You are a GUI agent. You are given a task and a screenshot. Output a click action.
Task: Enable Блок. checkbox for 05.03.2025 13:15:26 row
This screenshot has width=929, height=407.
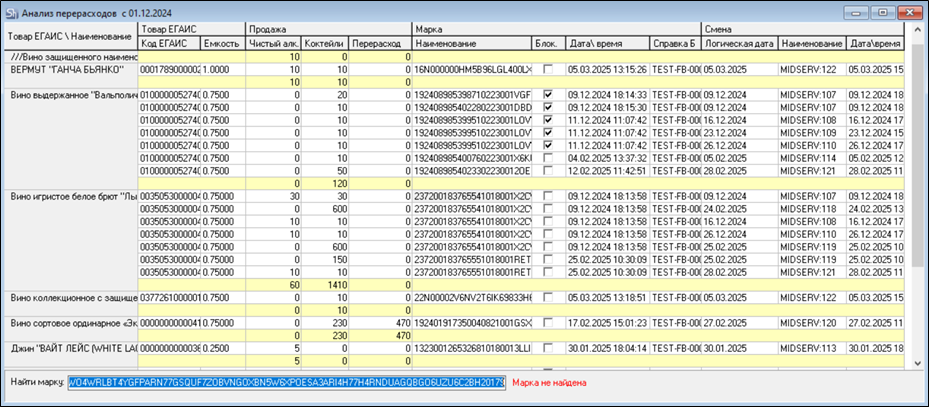click(548, 70)
